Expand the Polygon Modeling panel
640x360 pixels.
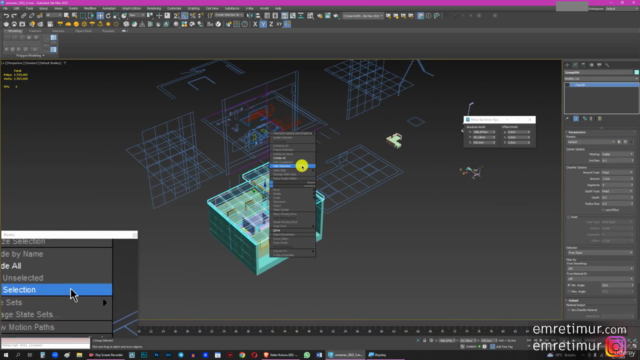click(30, 56)
